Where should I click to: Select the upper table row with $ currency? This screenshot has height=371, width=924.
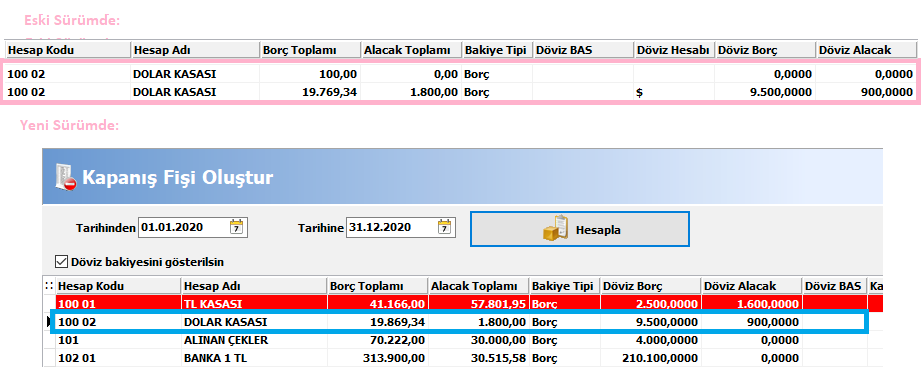pyautogui.click(x=461, y=92)
